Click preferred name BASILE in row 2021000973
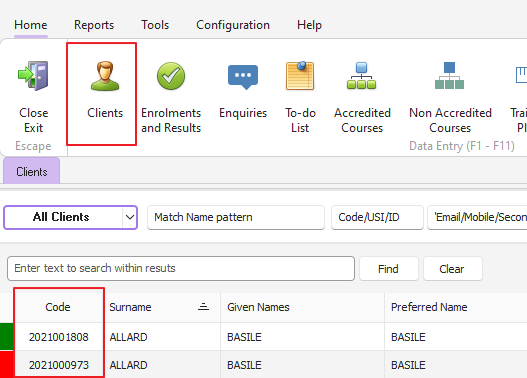Image resolution: width=527 pixels, height=378 pixels. (x=408, y=365)
